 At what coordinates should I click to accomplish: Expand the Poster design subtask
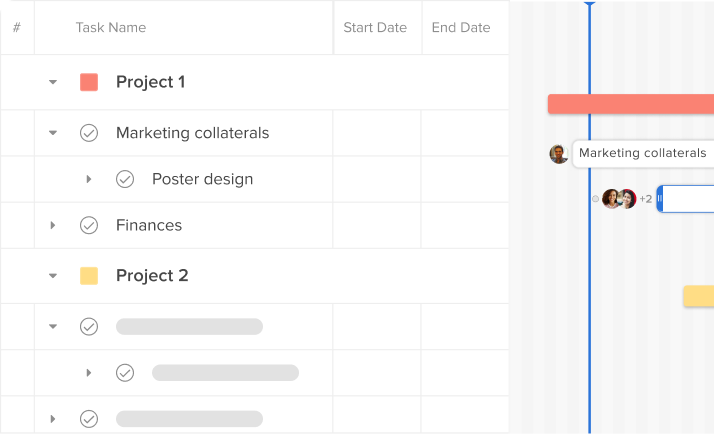(89, 179)
